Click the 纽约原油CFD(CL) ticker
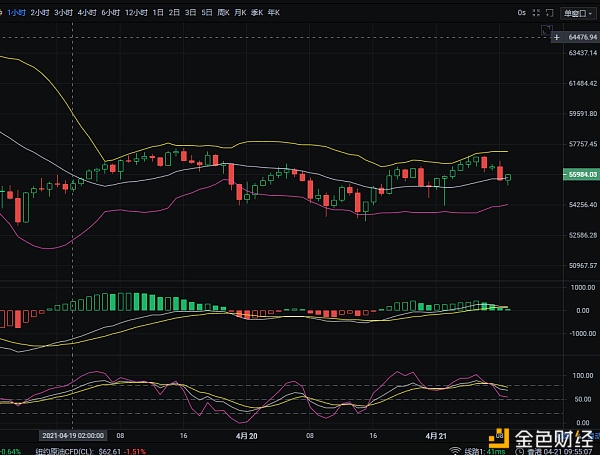Viewport: 600px width, 455px height. [x=64, y=452]
